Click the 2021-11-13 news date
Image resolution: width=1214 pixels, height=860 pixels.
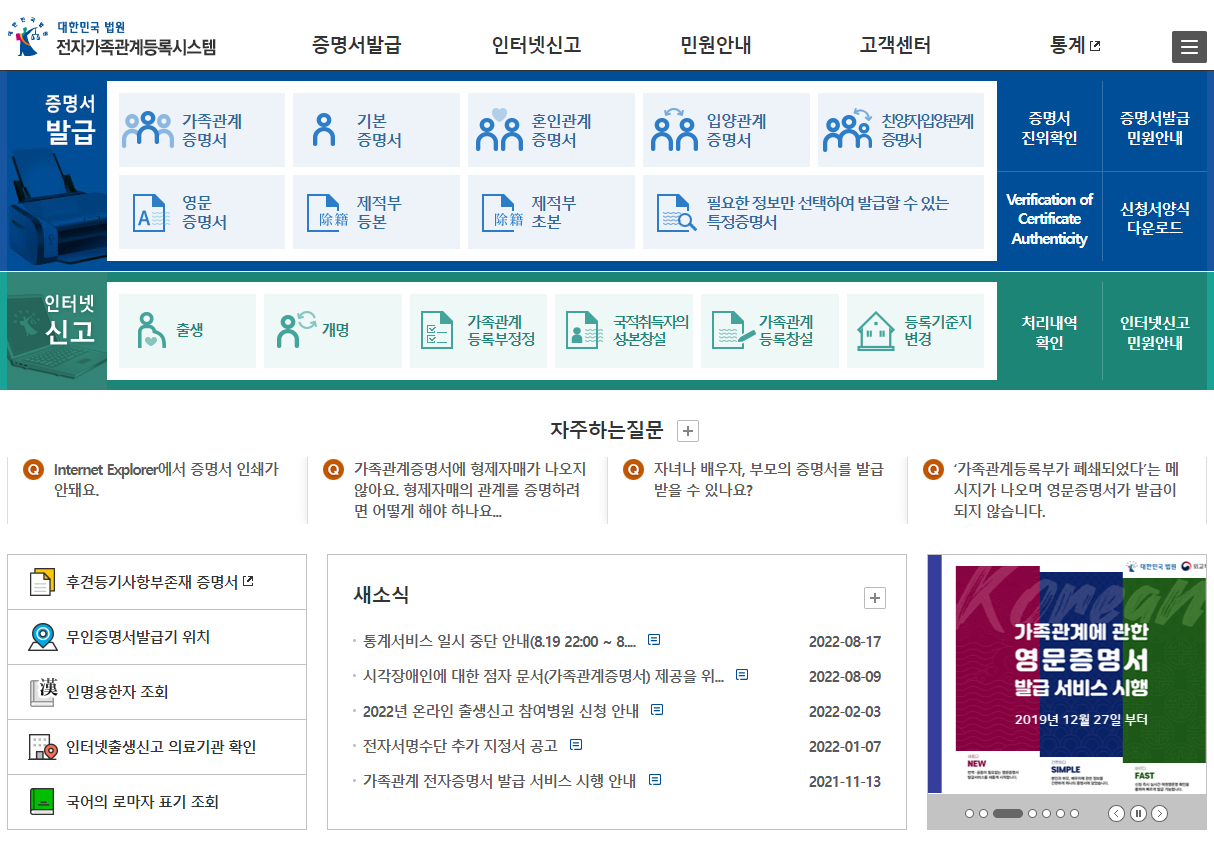coord(845,781)
